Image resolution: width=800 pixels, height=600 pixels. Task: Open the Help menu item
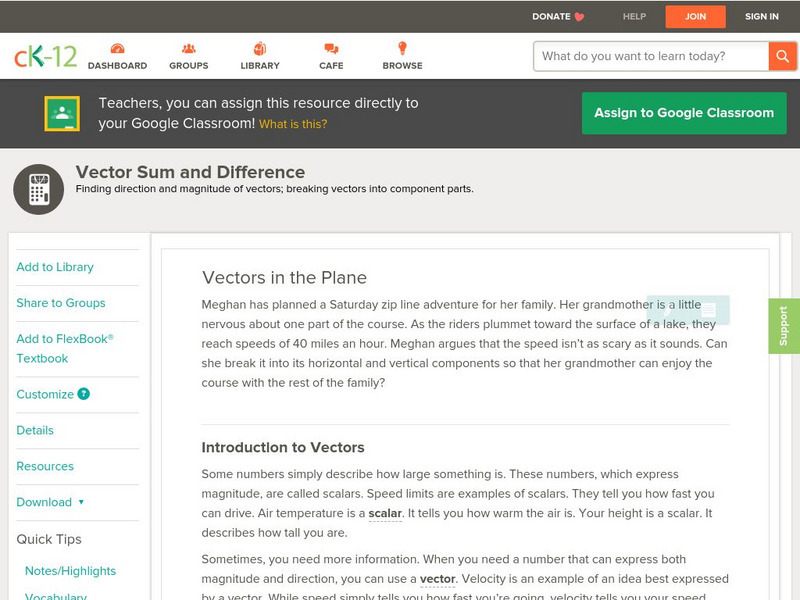tap(634, 17)
